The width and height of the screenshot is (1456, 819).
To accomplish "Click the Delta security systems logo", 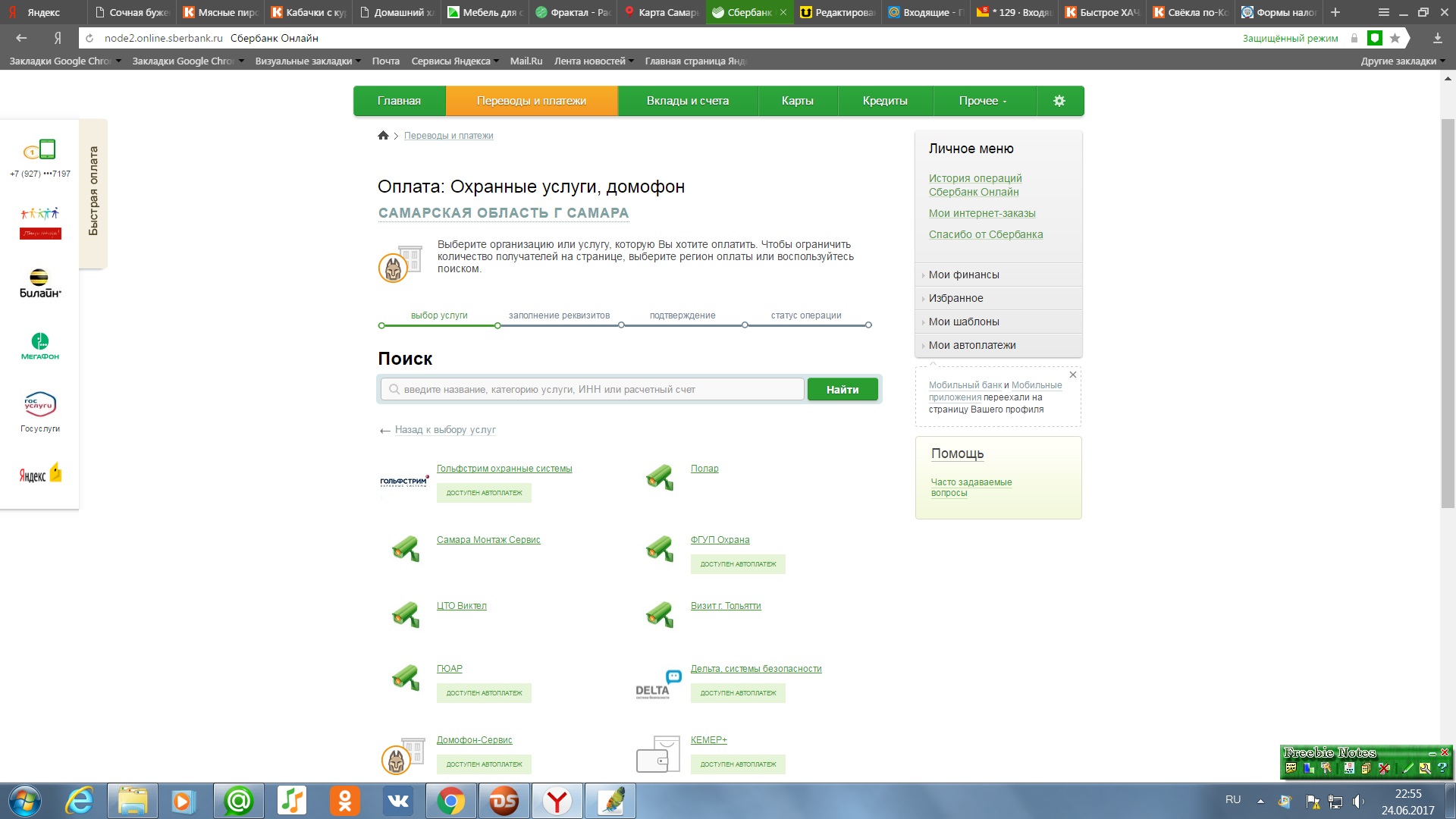I will tap(657, 683).
